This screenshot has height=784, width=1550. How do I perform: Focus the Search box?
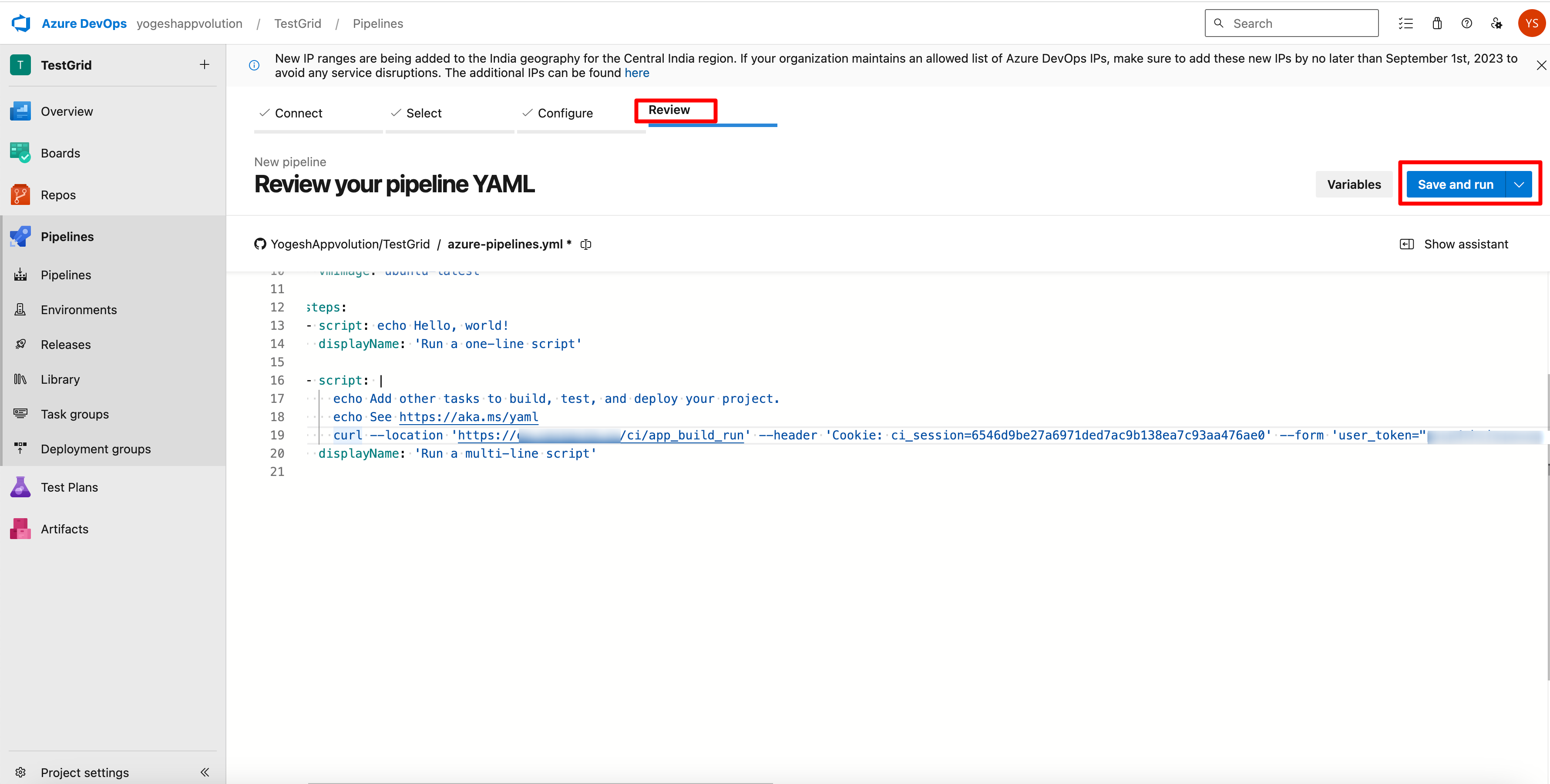[1291, 23]
